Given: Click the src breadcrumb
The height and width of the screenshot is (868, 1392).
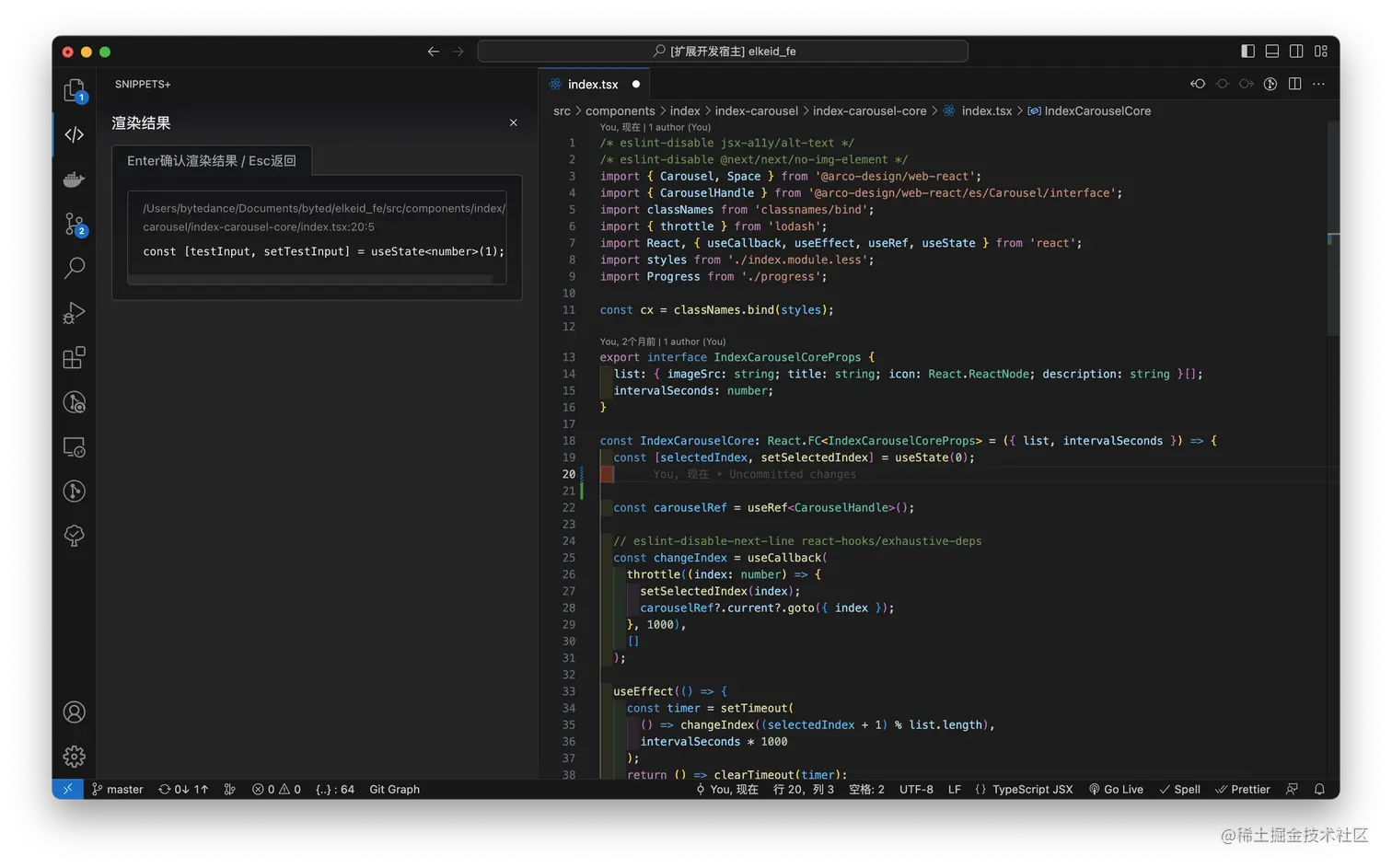Looking at the screenshot, I should coord(562,110).
